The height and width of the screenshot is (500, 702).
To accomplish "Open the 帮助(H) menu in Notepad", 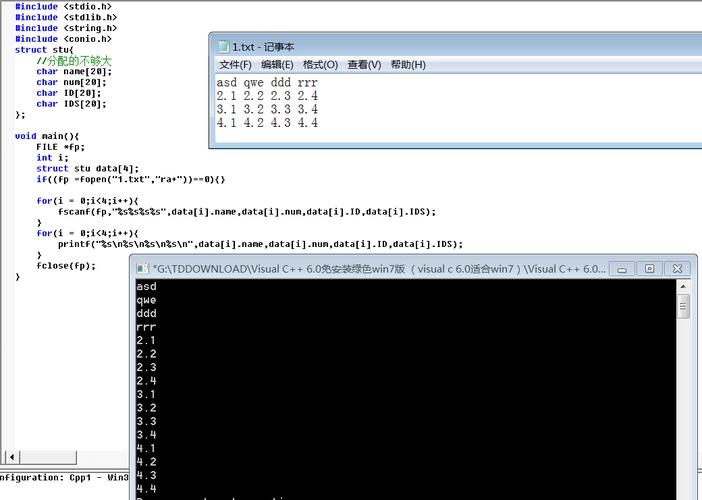I will 408,65.
